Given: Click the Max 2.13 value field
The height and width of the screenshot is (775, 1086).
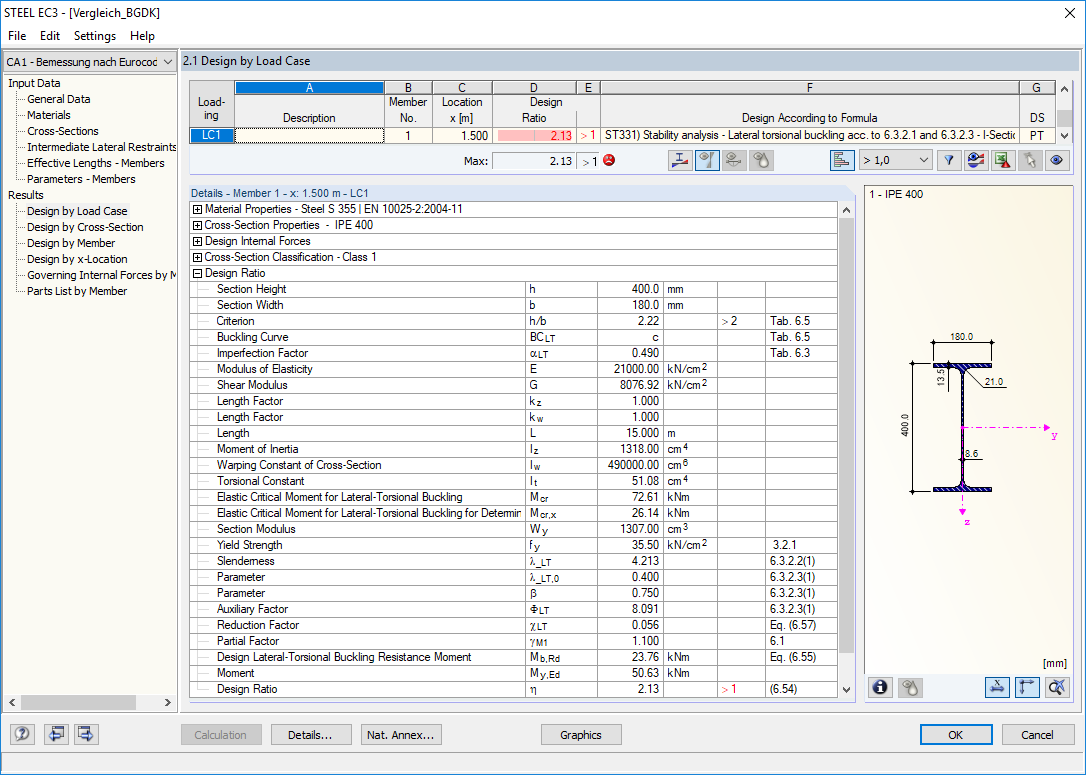Looking at the screenshot, I should [x=533, y=161].
